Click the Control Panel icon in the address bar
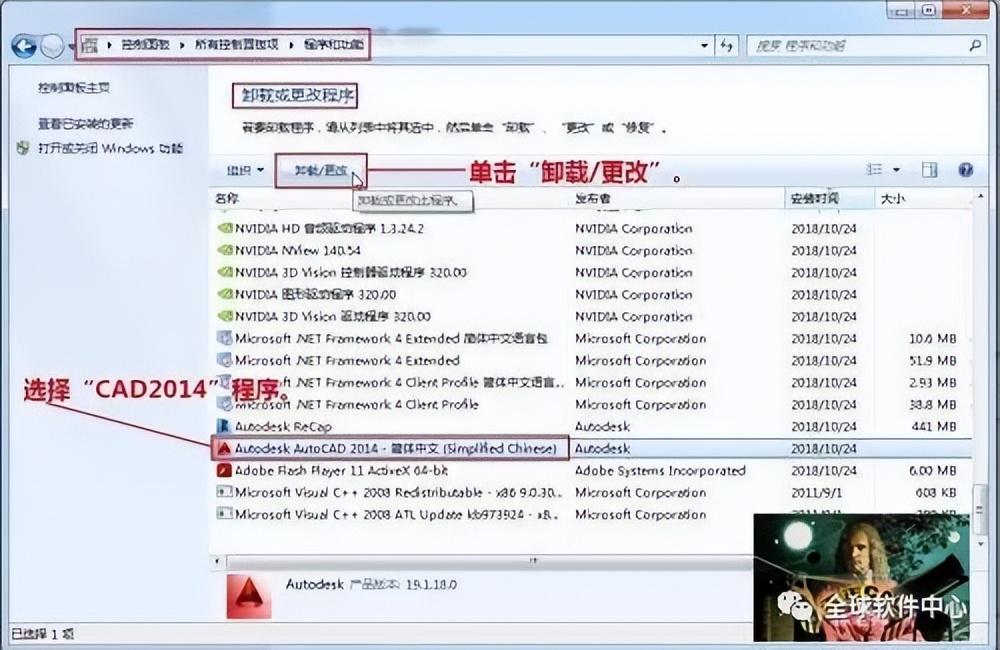This screenshot has height=650, width=1000. 90,45
